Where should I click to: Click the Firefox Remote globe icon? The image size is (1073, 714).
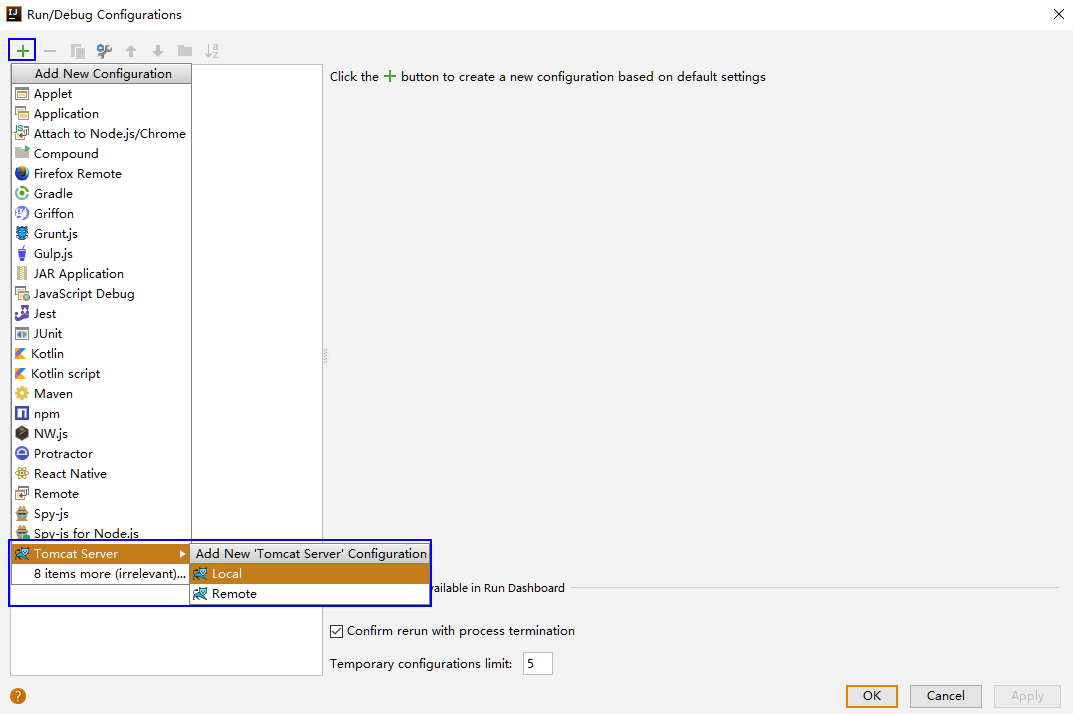(22, 174)
